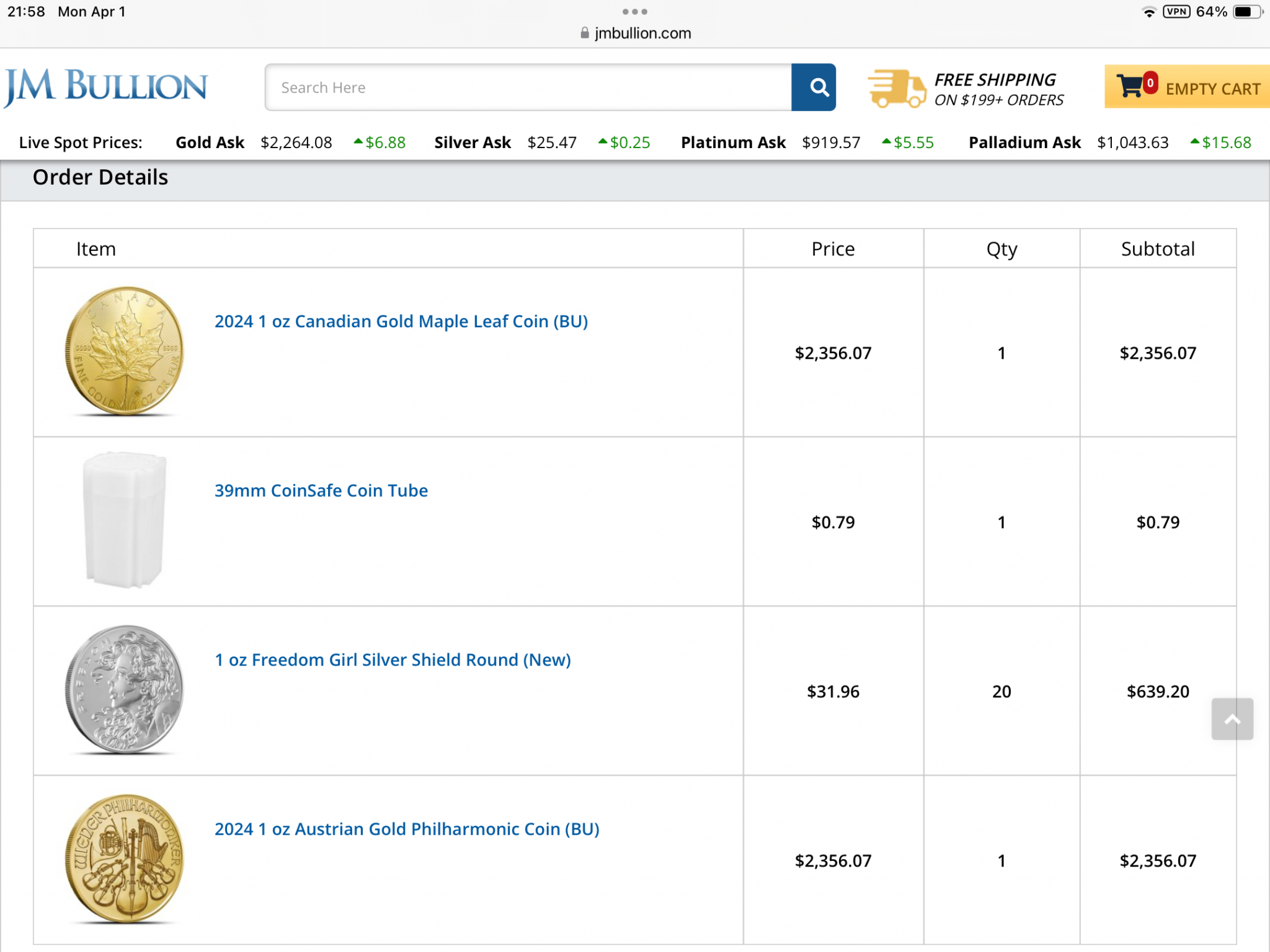Click the Order Details heading
Image resolution: width=1270 pixels, height=952 pixels.
pyautogui.click(x=100, y=177)
